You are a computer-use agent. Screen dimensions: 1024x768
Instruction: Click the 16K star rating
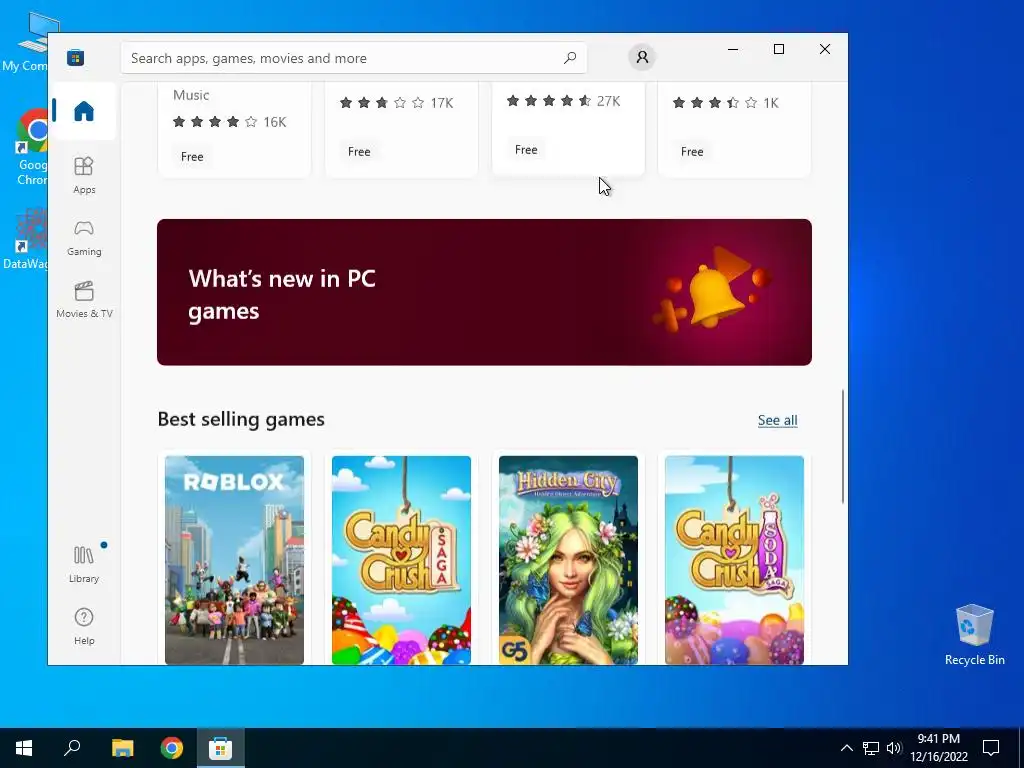[x=229, y=121]
